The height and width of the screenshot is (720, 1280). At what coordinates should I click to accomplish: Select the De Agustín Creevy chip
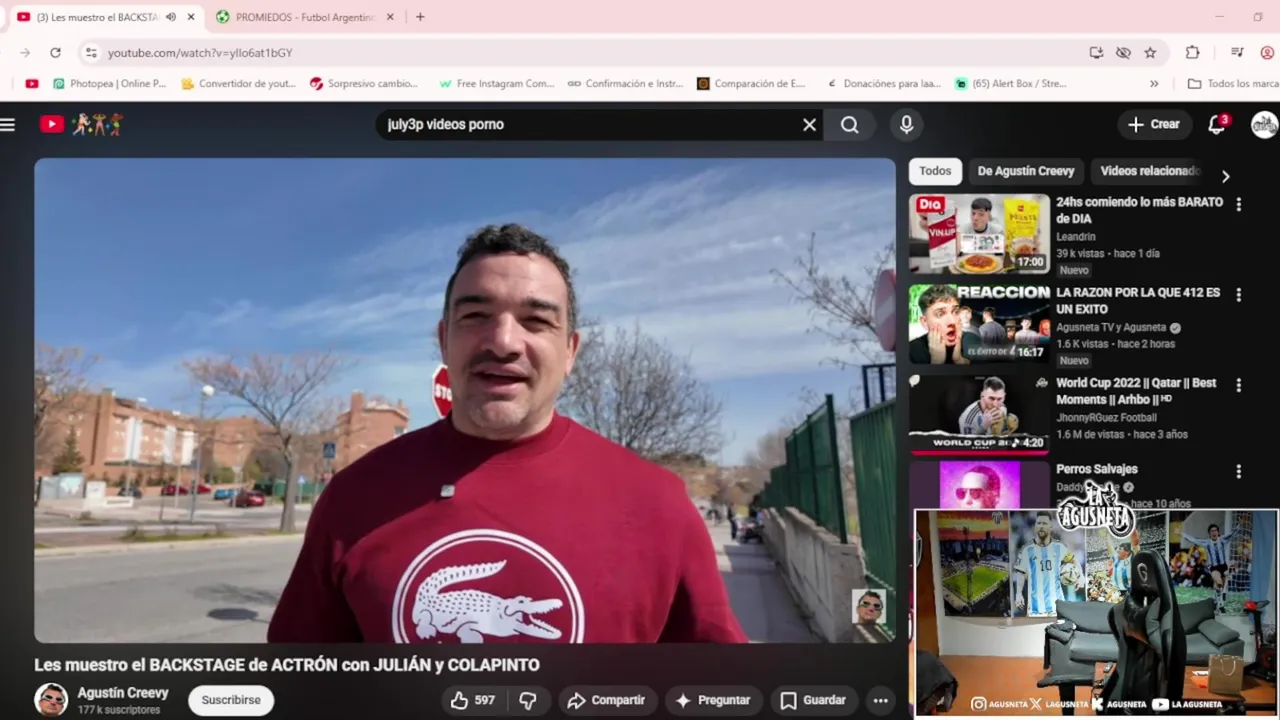point(1026,171)
